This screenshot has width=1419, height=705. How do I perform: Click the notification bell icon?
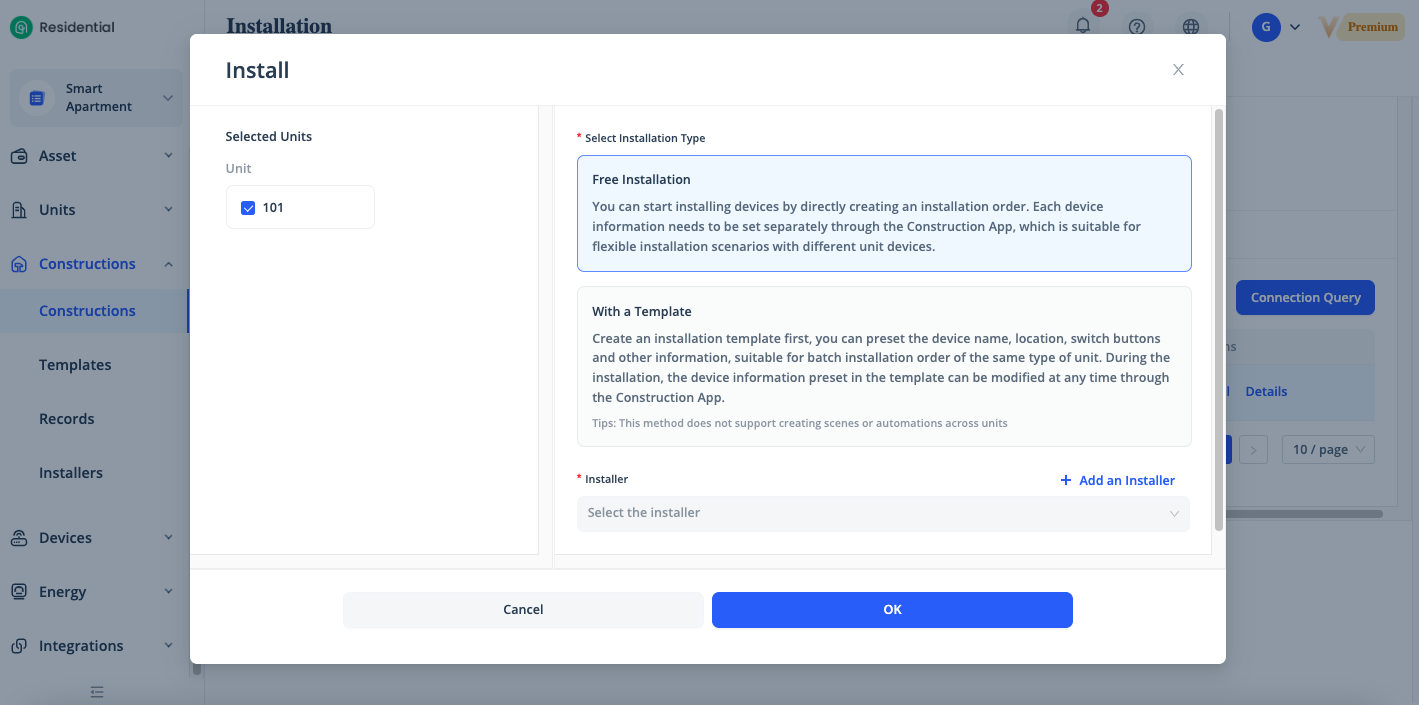coord(1083,27)
